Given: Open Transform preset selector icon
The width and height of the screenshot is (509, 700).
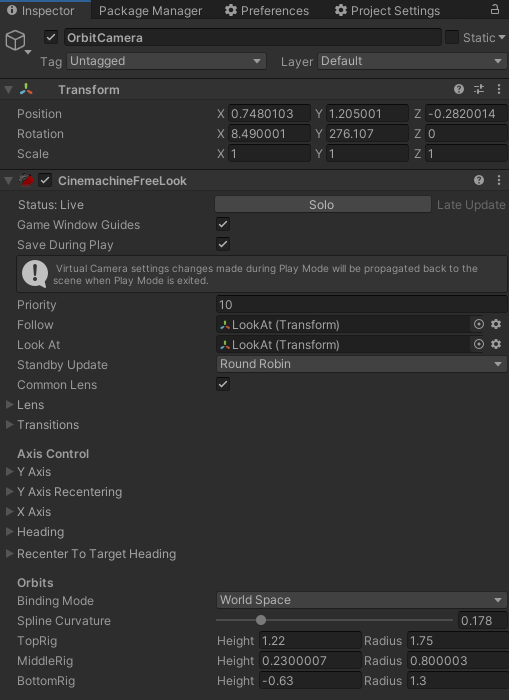Looking at the screenshot, I should [479, 89].
